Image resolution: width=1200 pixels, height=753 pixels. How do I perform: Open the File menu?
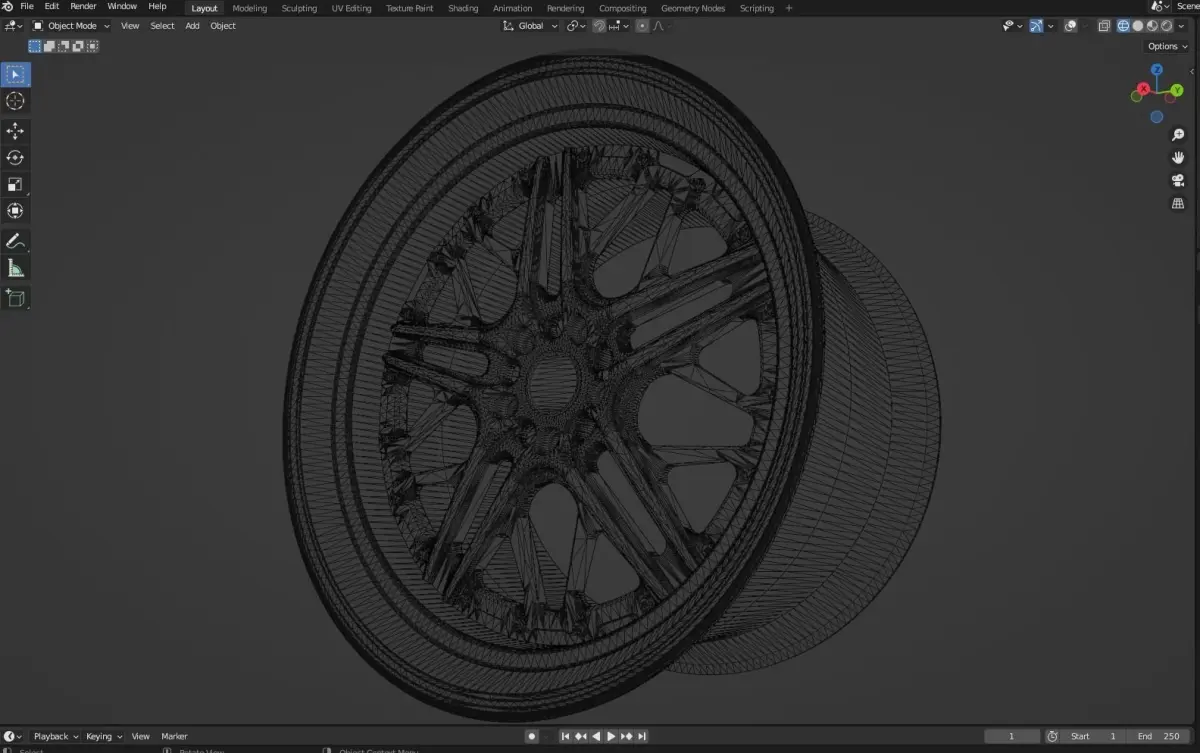coord(27,7)
